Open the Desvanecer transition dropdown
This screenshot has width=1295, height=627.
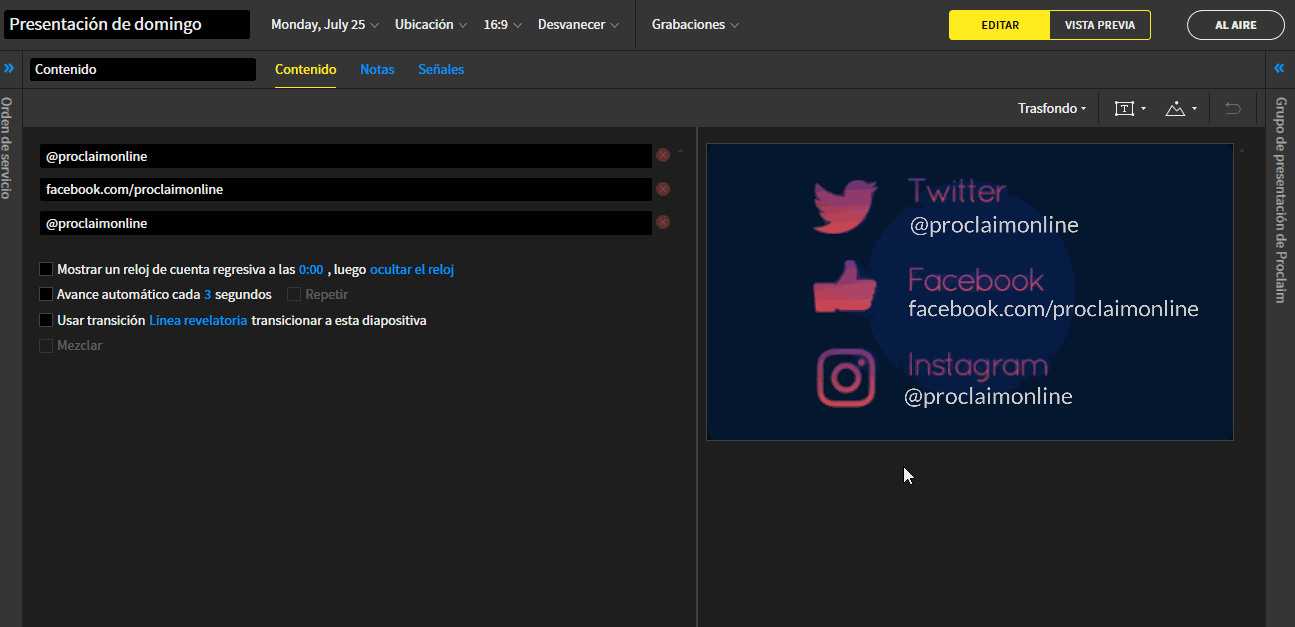coord(578,25)
